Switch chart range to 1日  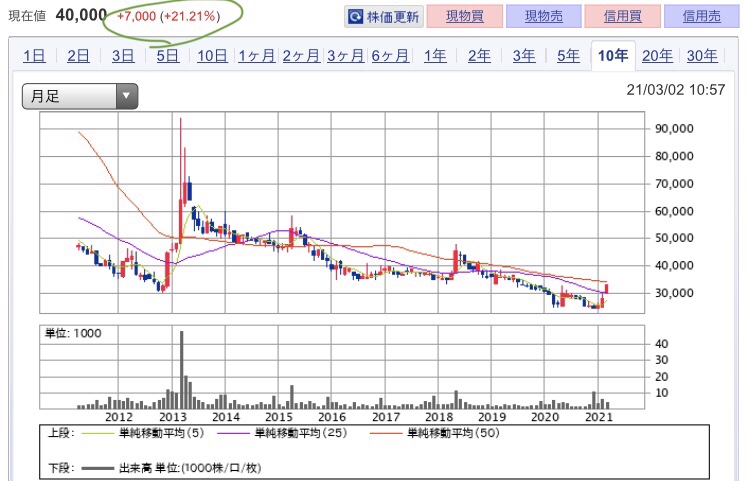(x=34, y=56)
